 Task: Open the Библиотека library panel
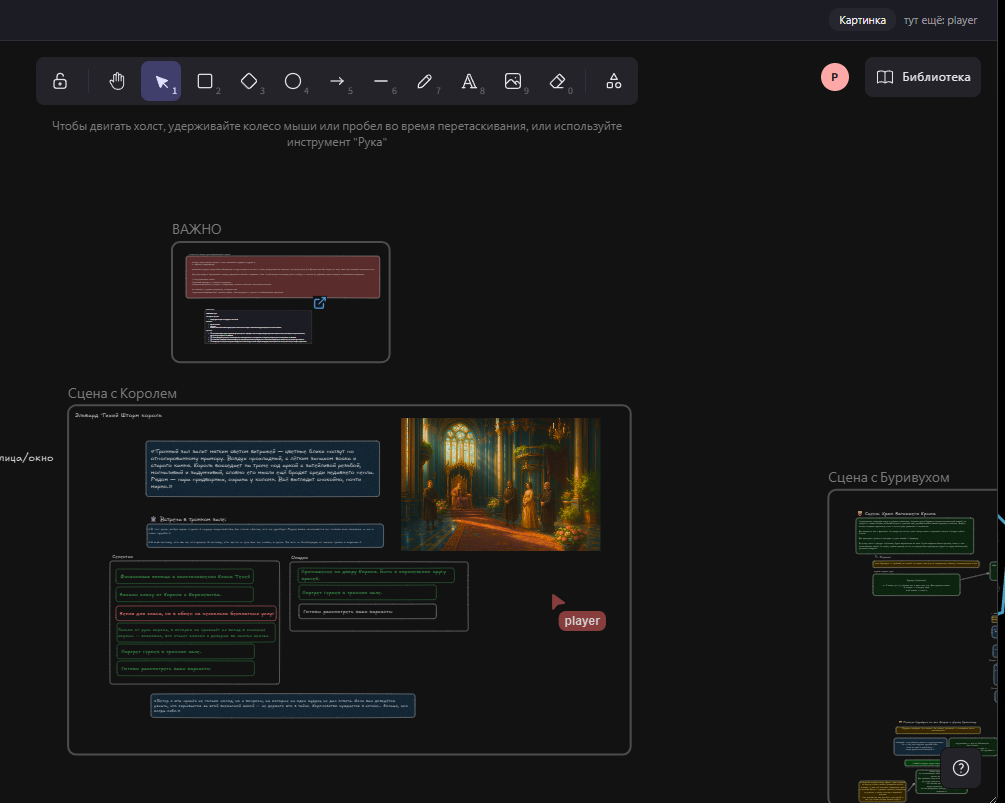point(923,77)
